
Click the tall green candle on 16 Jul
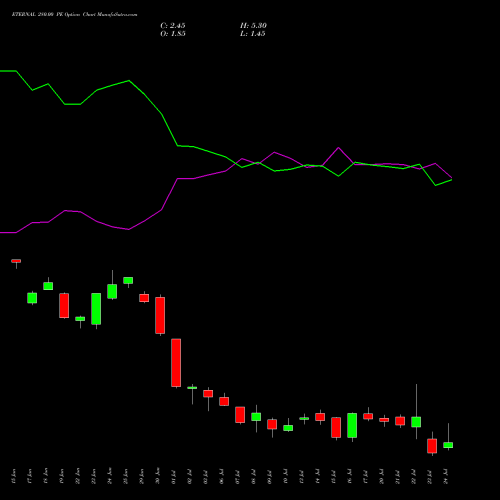pyautogui.click(x=352, y=425)
